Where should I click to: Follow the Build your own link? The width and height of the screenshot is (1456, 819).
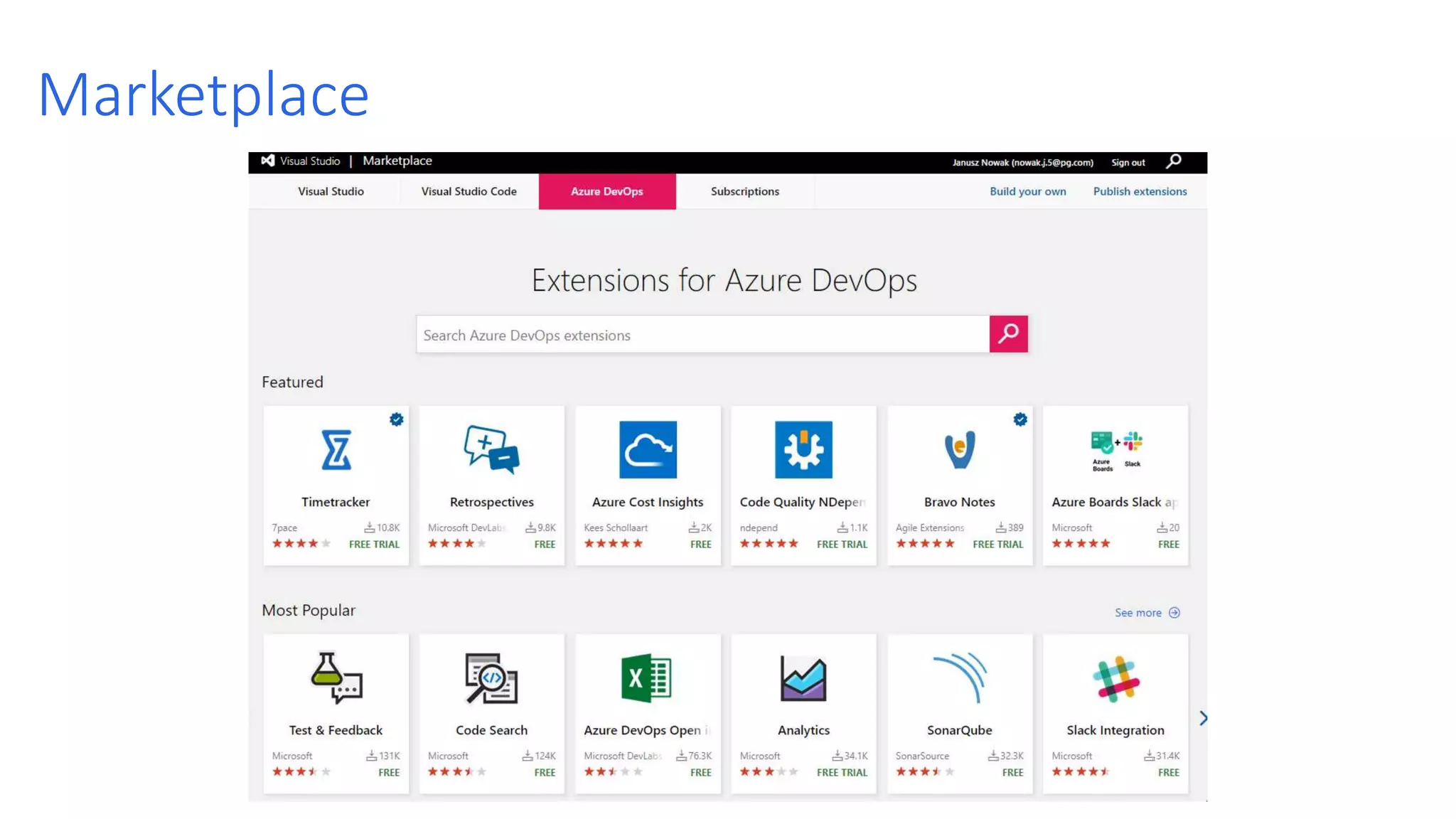(1027, 191)
